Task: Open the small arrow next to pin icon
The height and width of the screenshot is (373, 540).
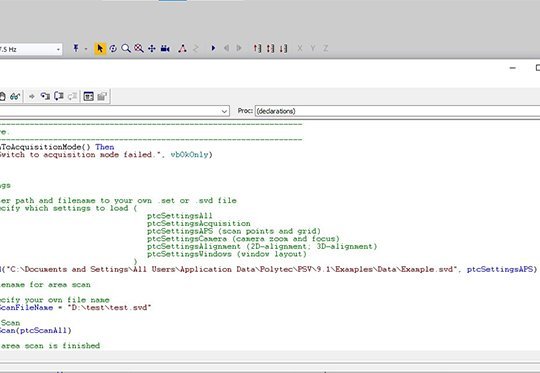Action: click(86, 49)
